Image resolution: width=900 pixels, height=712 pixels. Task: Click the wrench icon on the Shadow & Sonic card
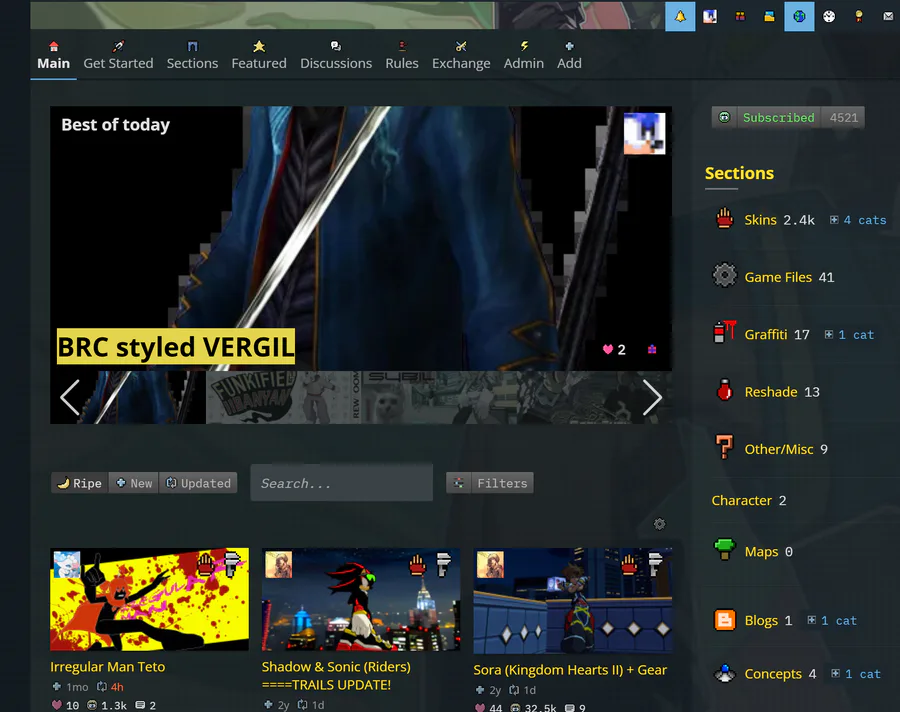443,564
